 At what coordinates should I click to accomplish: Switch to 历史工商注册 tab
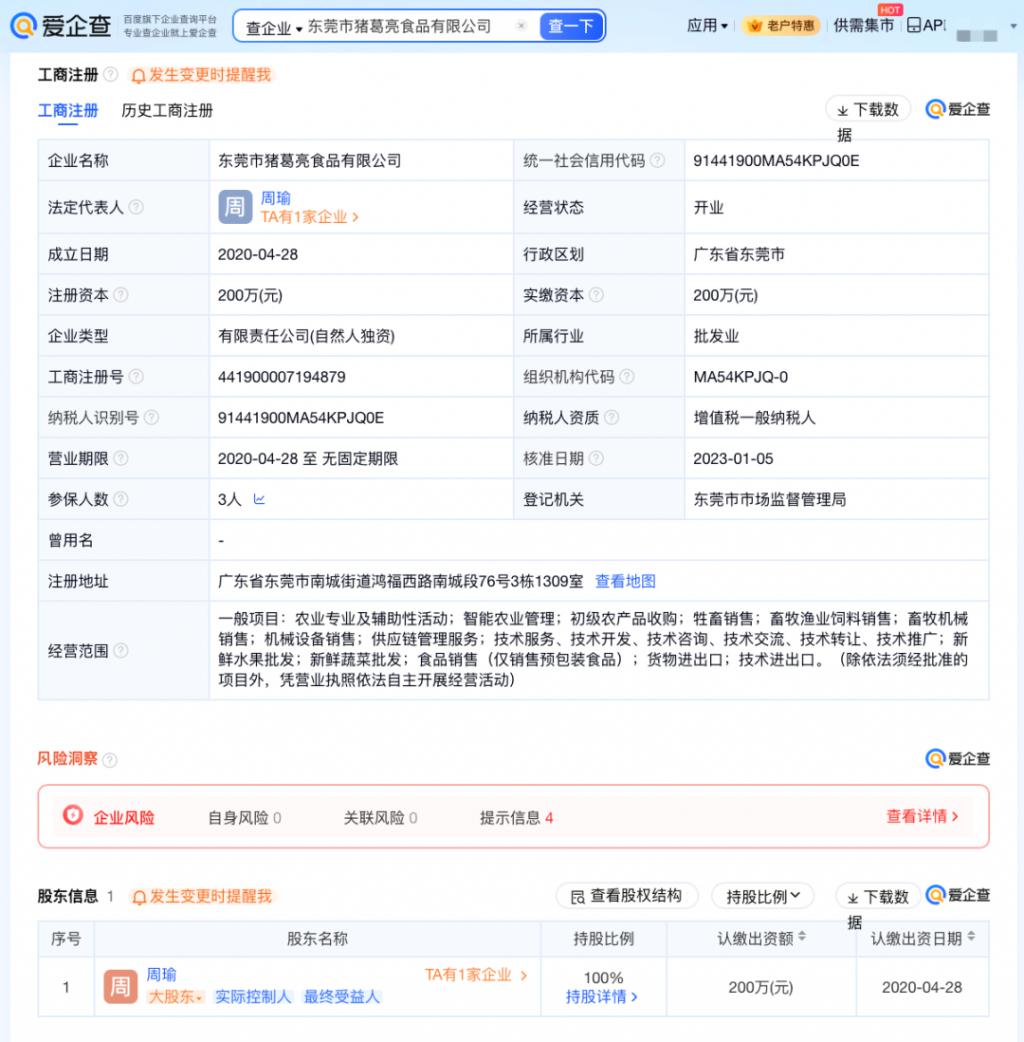pos(167,111)
